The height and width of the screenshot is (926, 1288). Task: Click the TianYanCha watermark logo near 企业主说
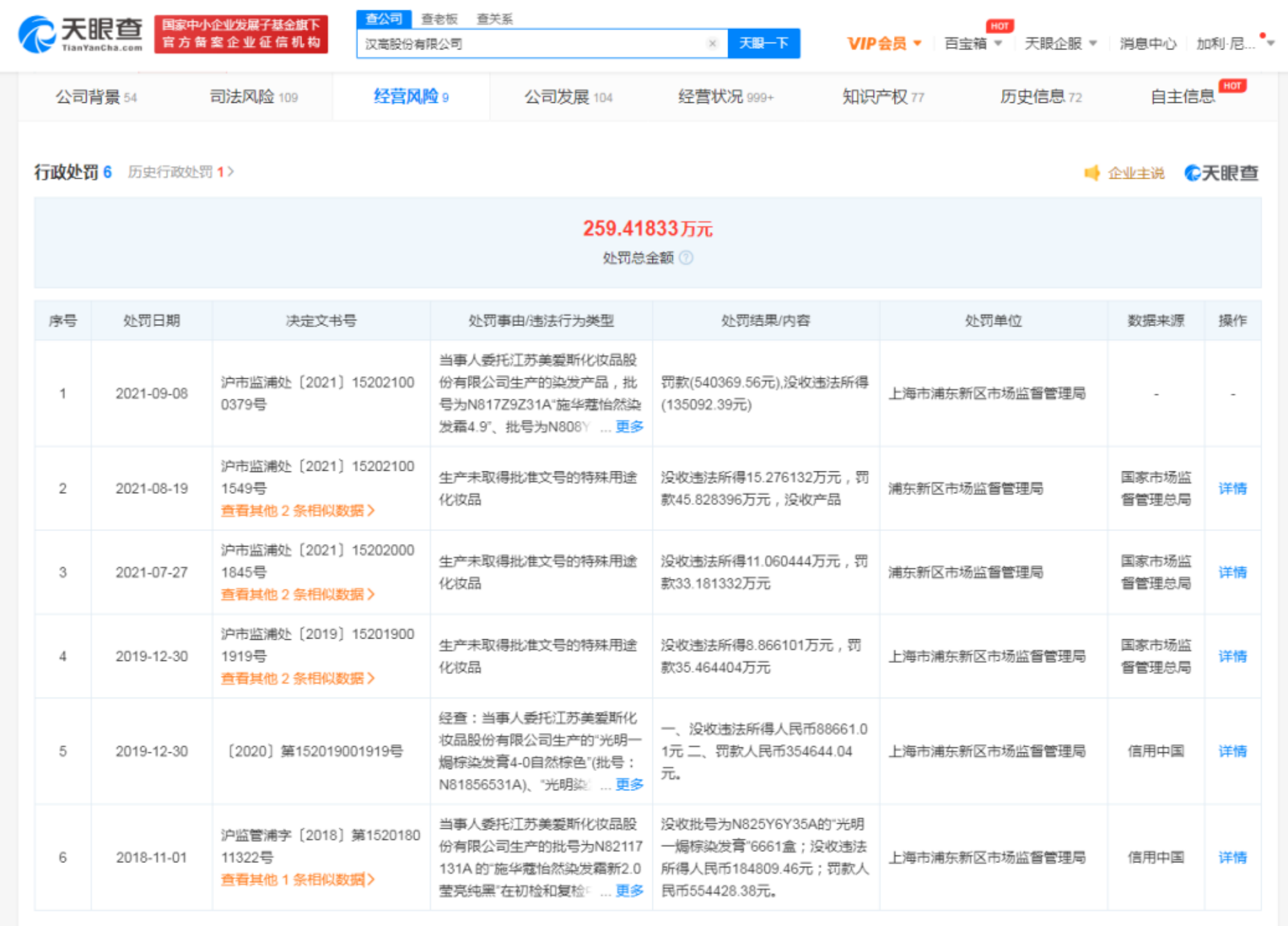tap(1221, 173)
